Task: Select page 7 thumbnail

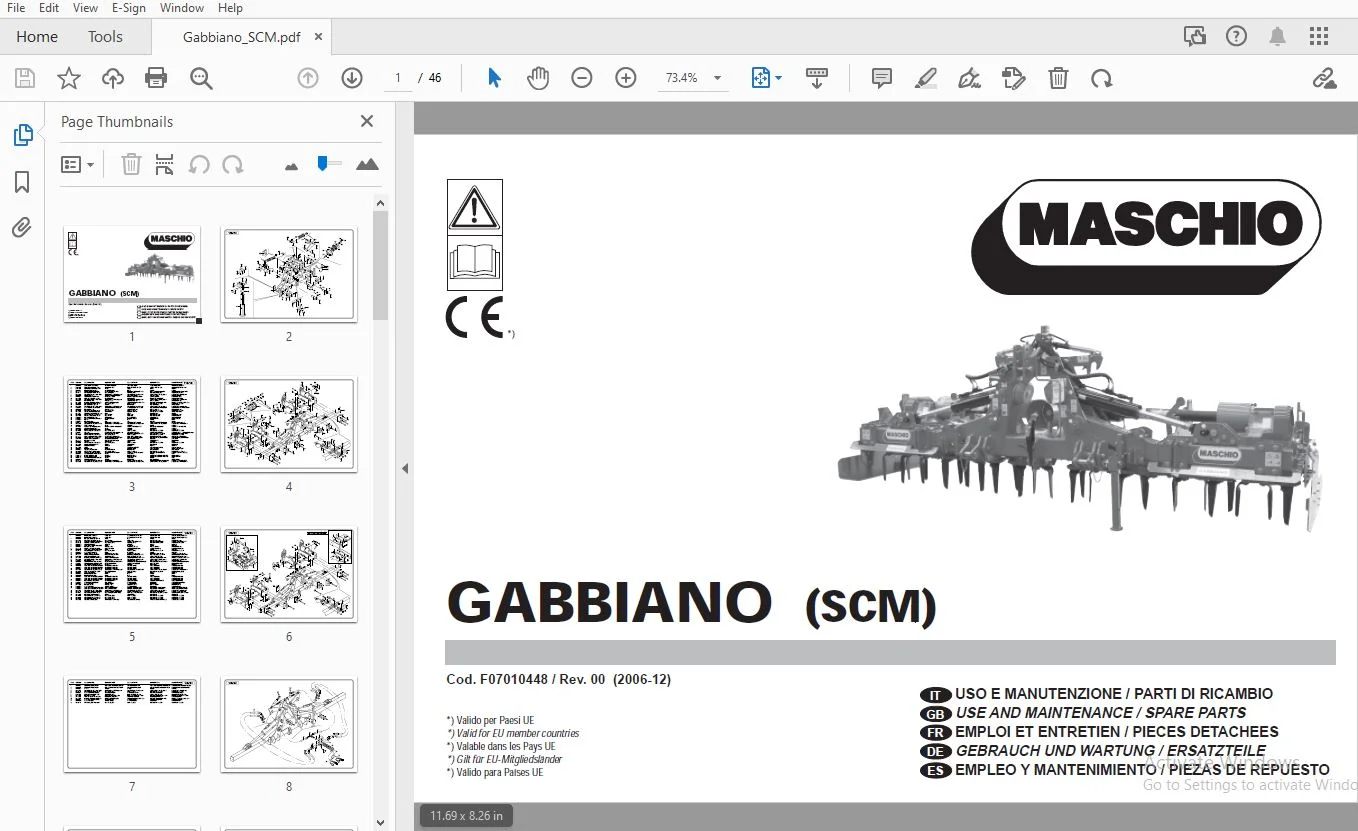Action: [132, 724]
